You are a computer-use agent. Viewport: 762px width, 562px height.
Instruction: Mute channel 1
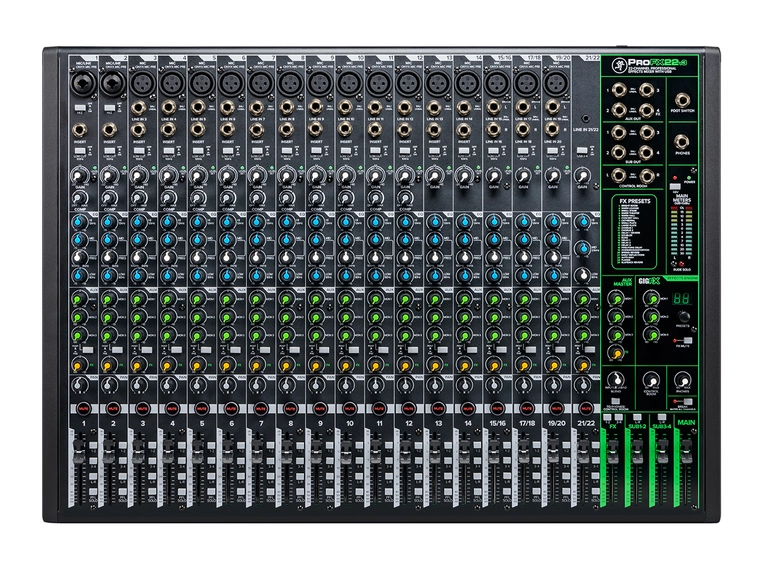pos(84,409)
